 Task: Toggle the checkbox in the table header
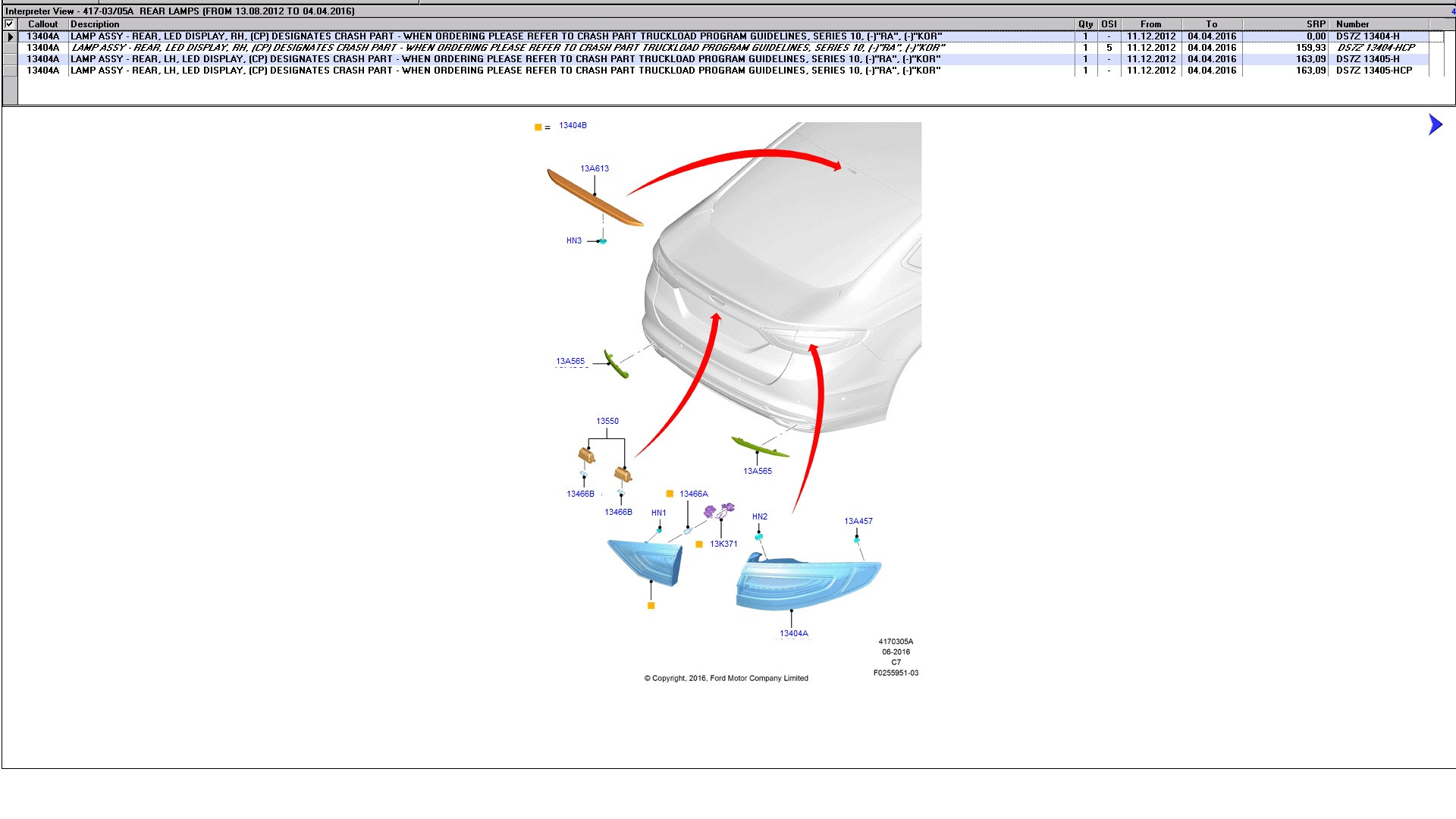(10, 24)
